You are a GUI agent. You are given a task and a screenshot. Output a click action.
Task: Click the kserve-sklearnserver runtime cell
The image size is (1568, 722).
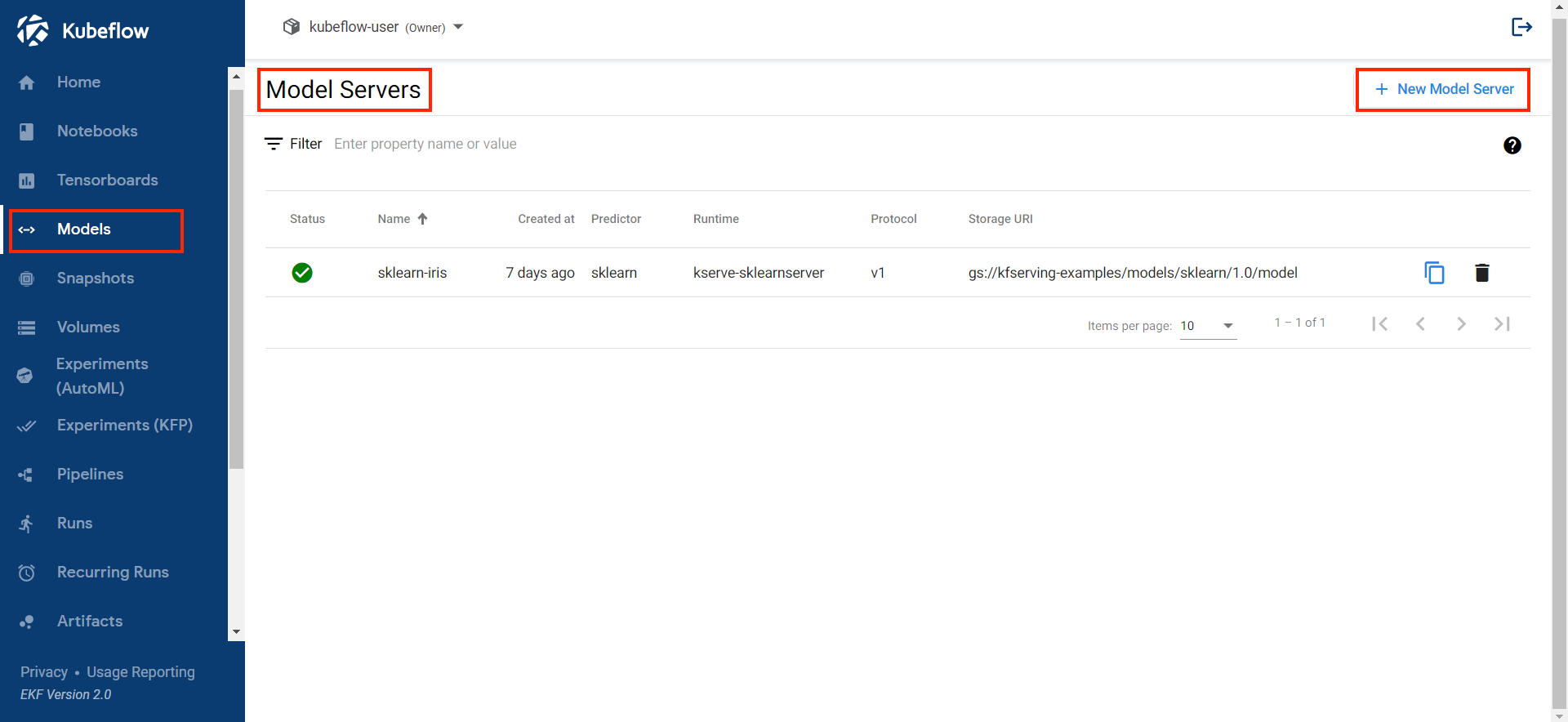[x=759, y=273]
